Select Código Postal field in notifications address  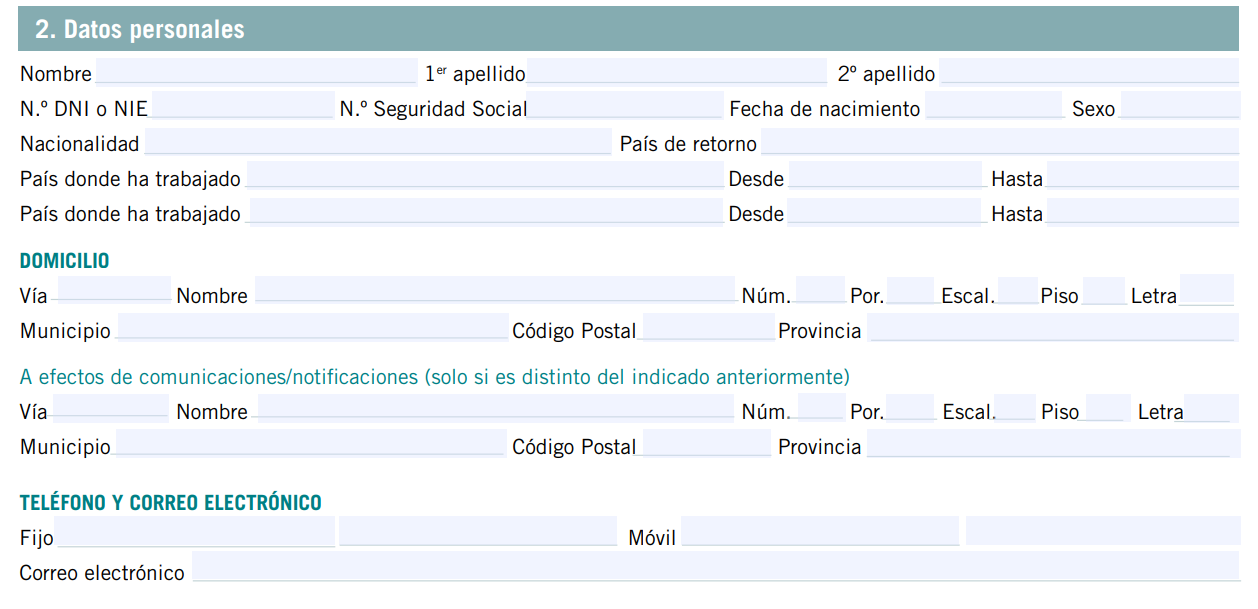pyautogui.click(x=707, y=443)
